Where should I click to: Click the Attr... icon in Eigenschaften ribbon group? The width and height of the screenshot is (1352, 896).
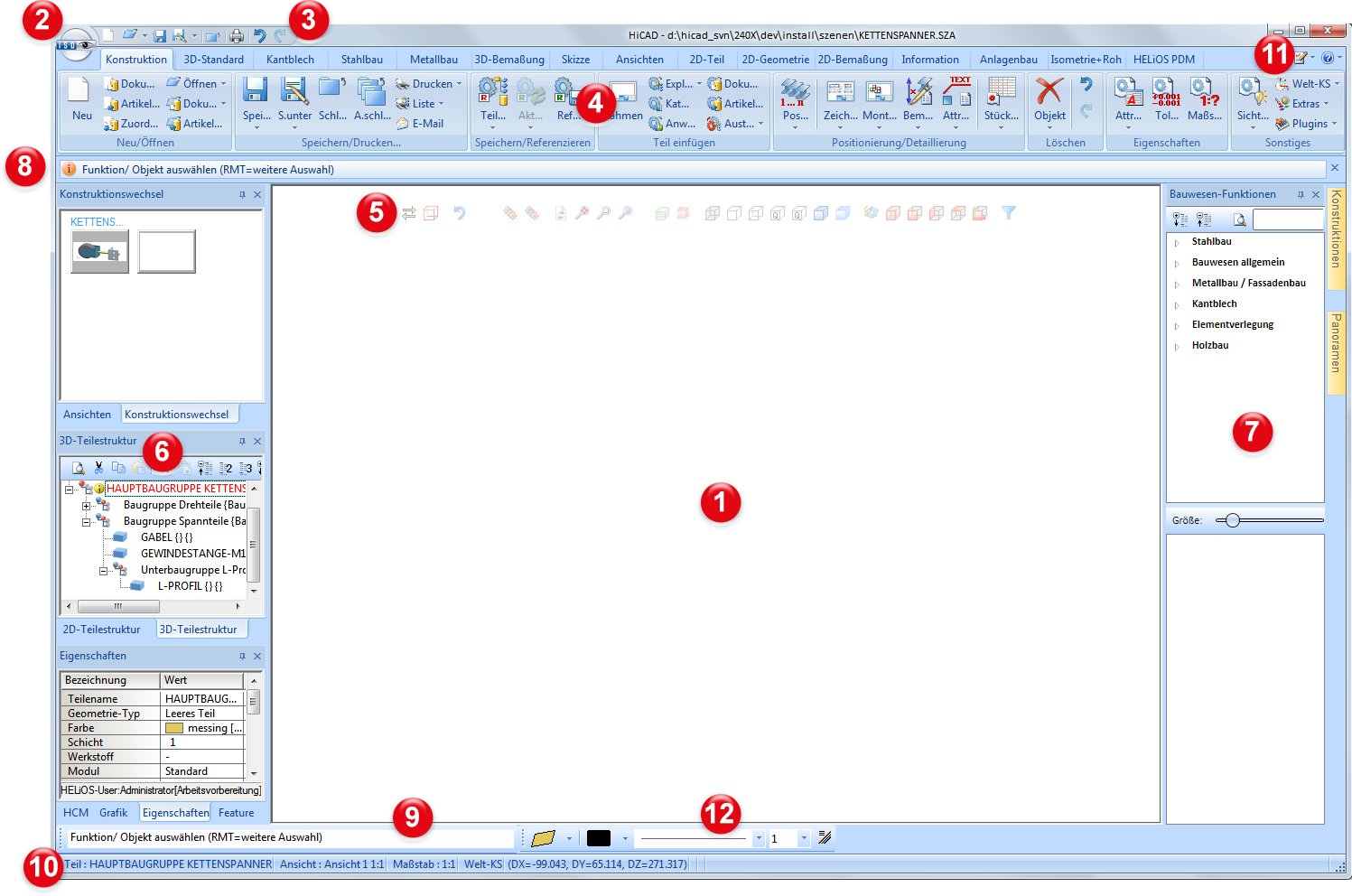[x=1128, y=90]
